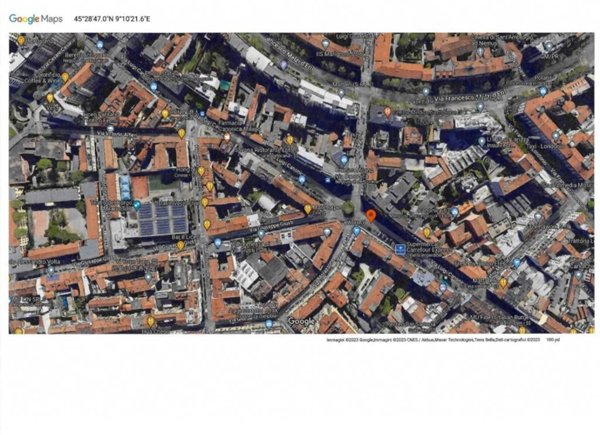The image size is (600, 435).
Task: Click the Carrefour Express label text
Action: click(428, 250)
